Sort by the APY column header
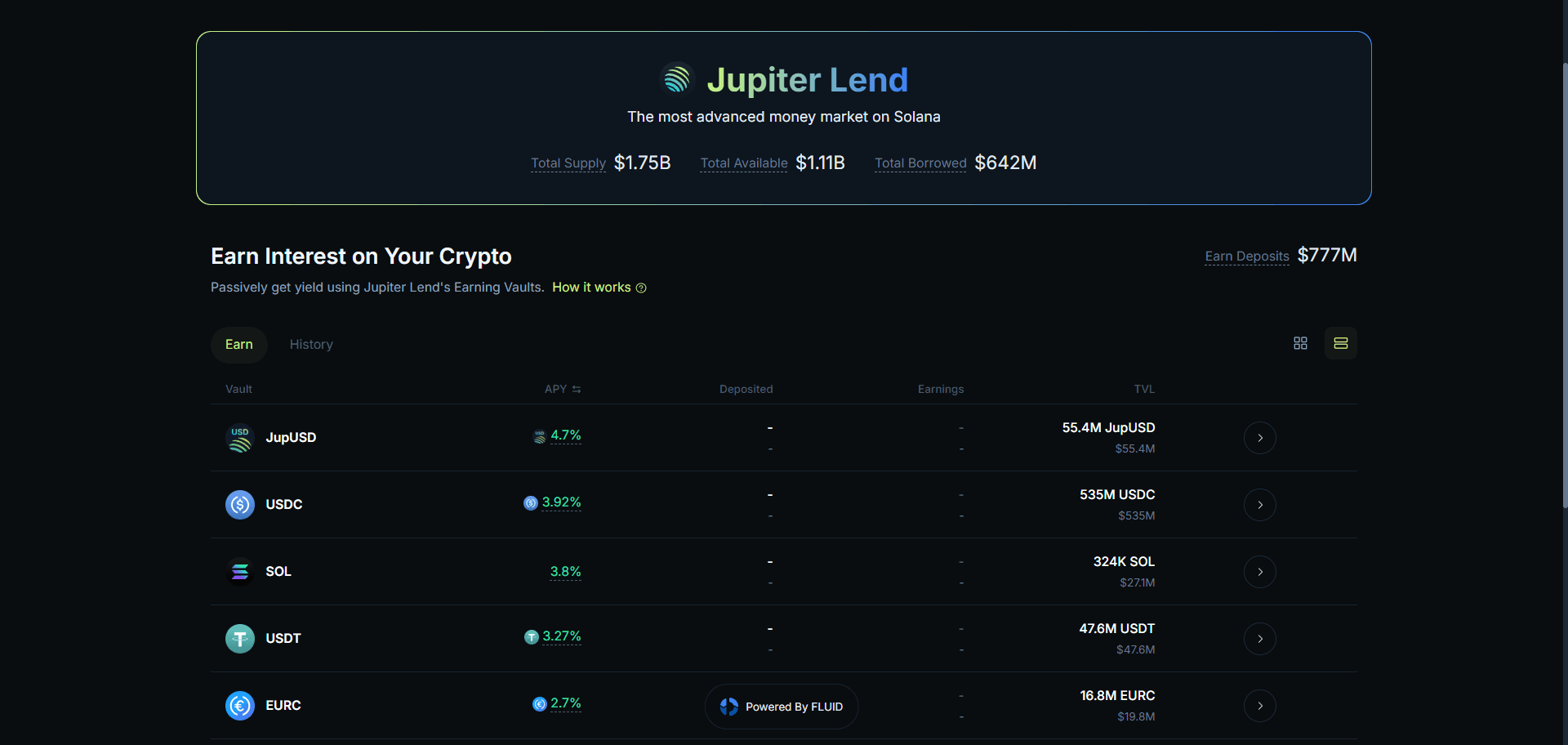The height and width of the screenshot is (745, 1568). [x=563, y=390]
